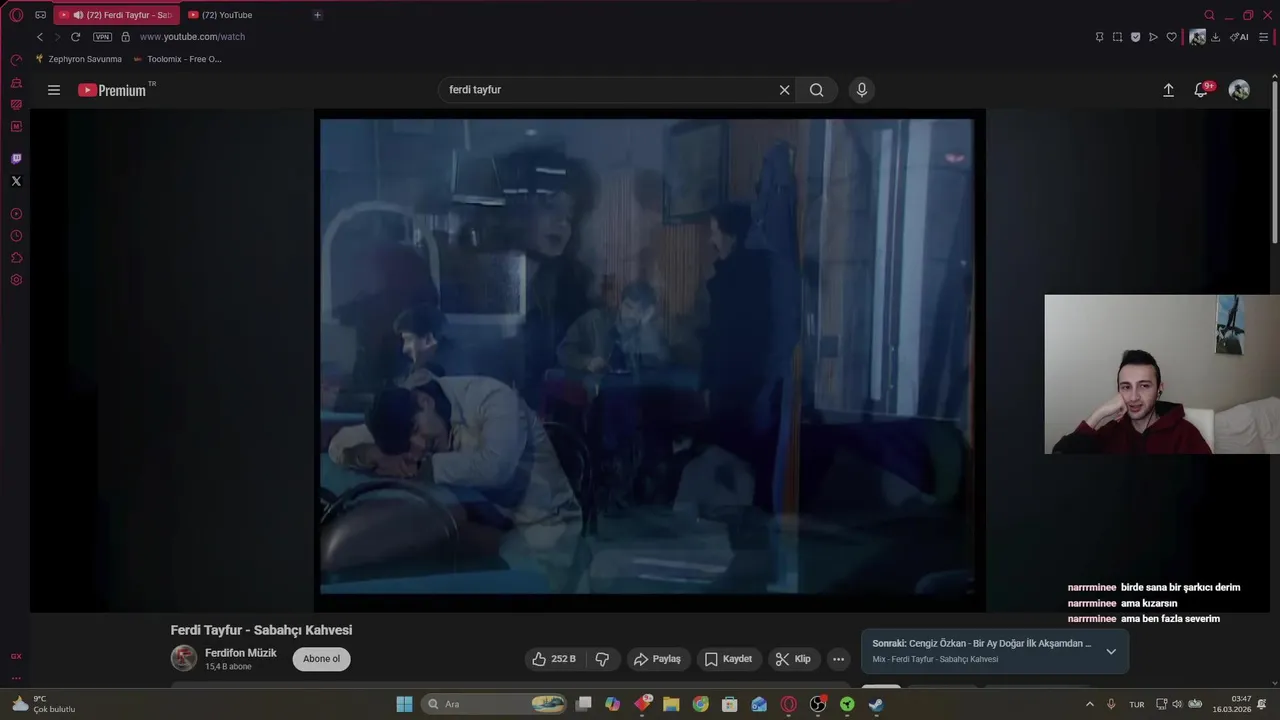Open ad blocker shield icon
Screen dimensions: 1280x720
pyautogui.click(x=1135, y=37)
